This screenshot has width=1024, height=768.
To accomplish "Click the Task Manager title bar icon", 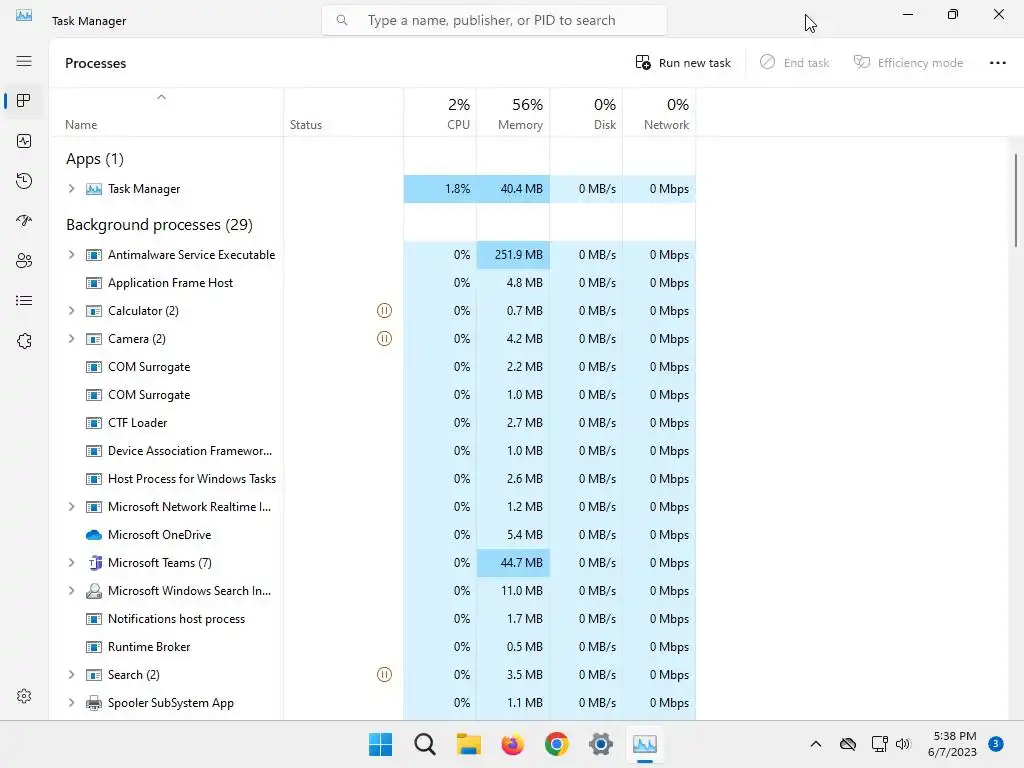I will (x=24, y=15).
